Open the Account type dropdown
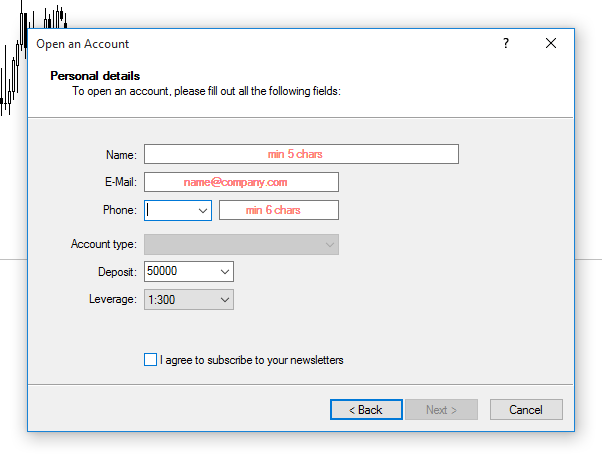Image resolution: width=602 pixels, height=458 pixels. click(241, 245)
